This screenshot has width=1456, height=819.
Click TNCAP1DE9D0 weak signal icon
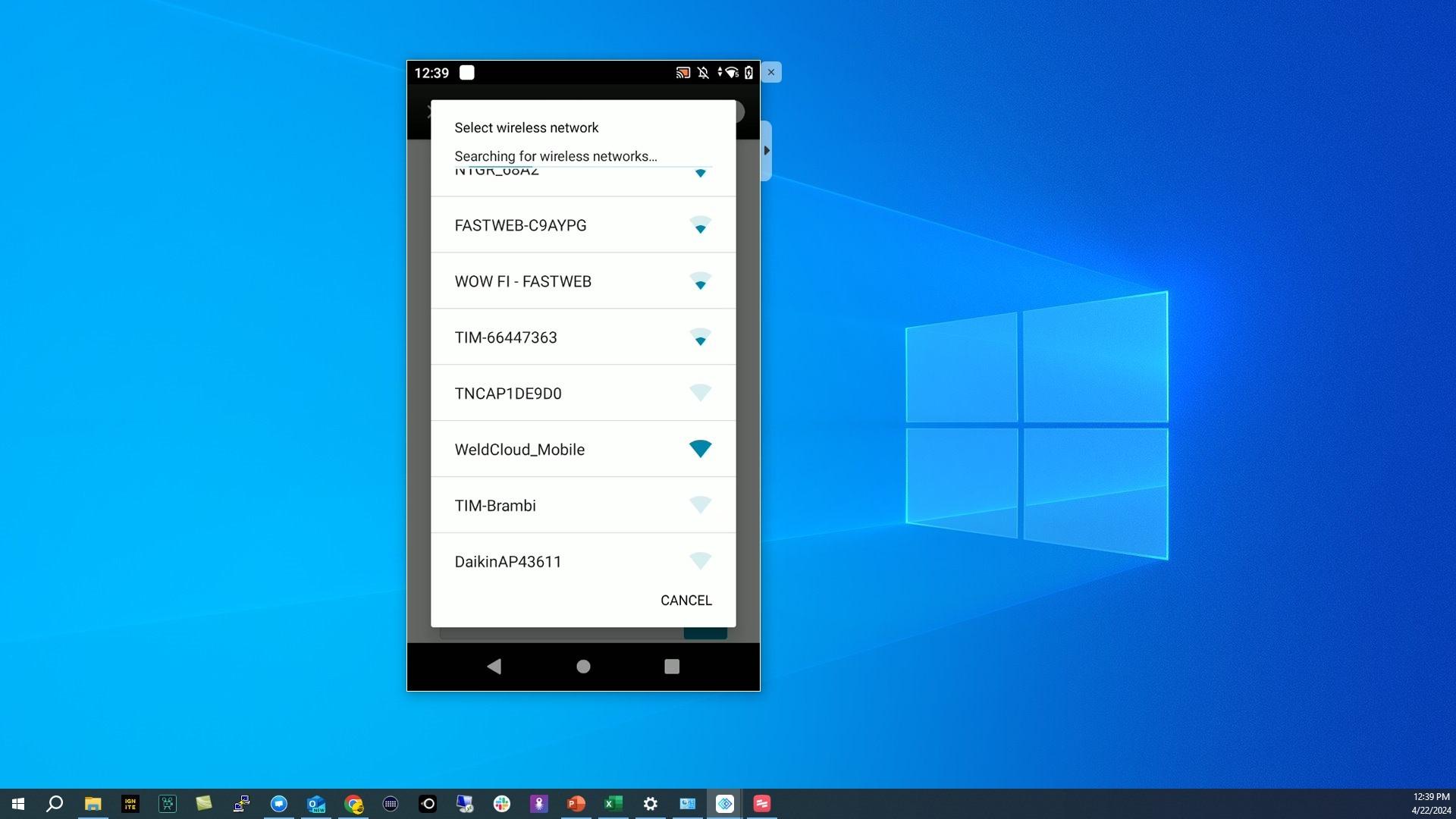[700, 393]
